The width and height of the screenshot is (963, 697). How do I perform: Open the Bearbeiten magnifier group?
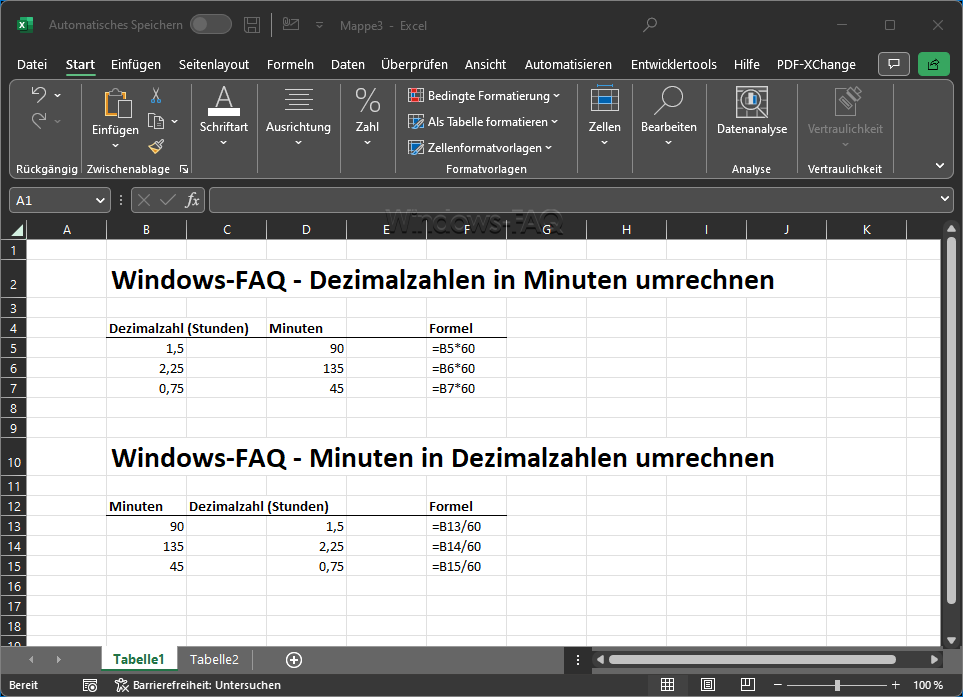[x=668, y=117]
